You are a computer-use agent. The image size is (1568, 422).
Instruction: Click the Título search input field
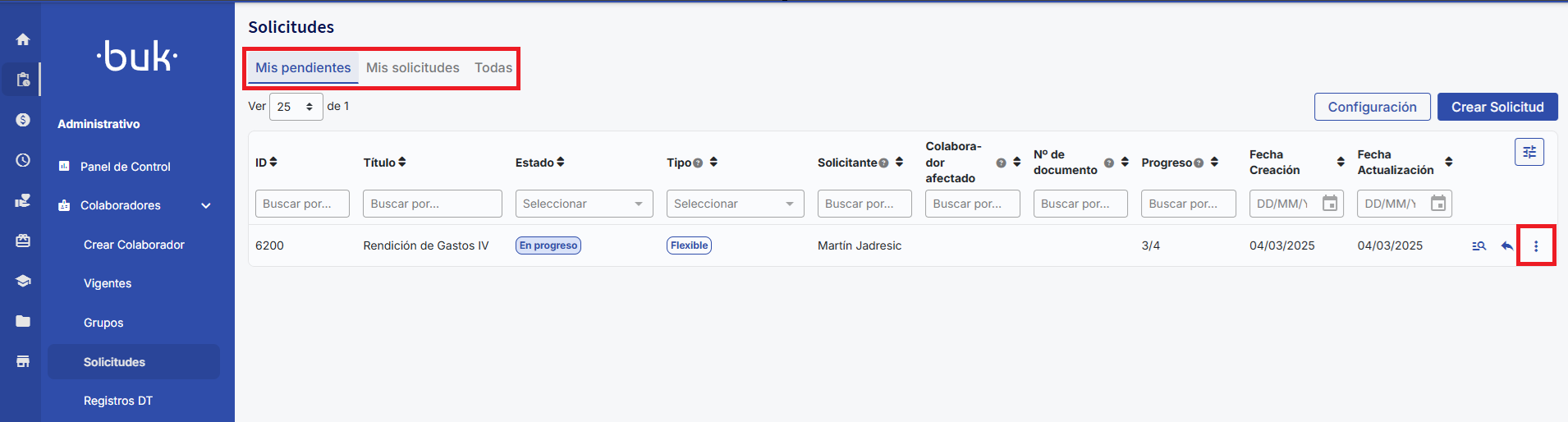[432, 204]
